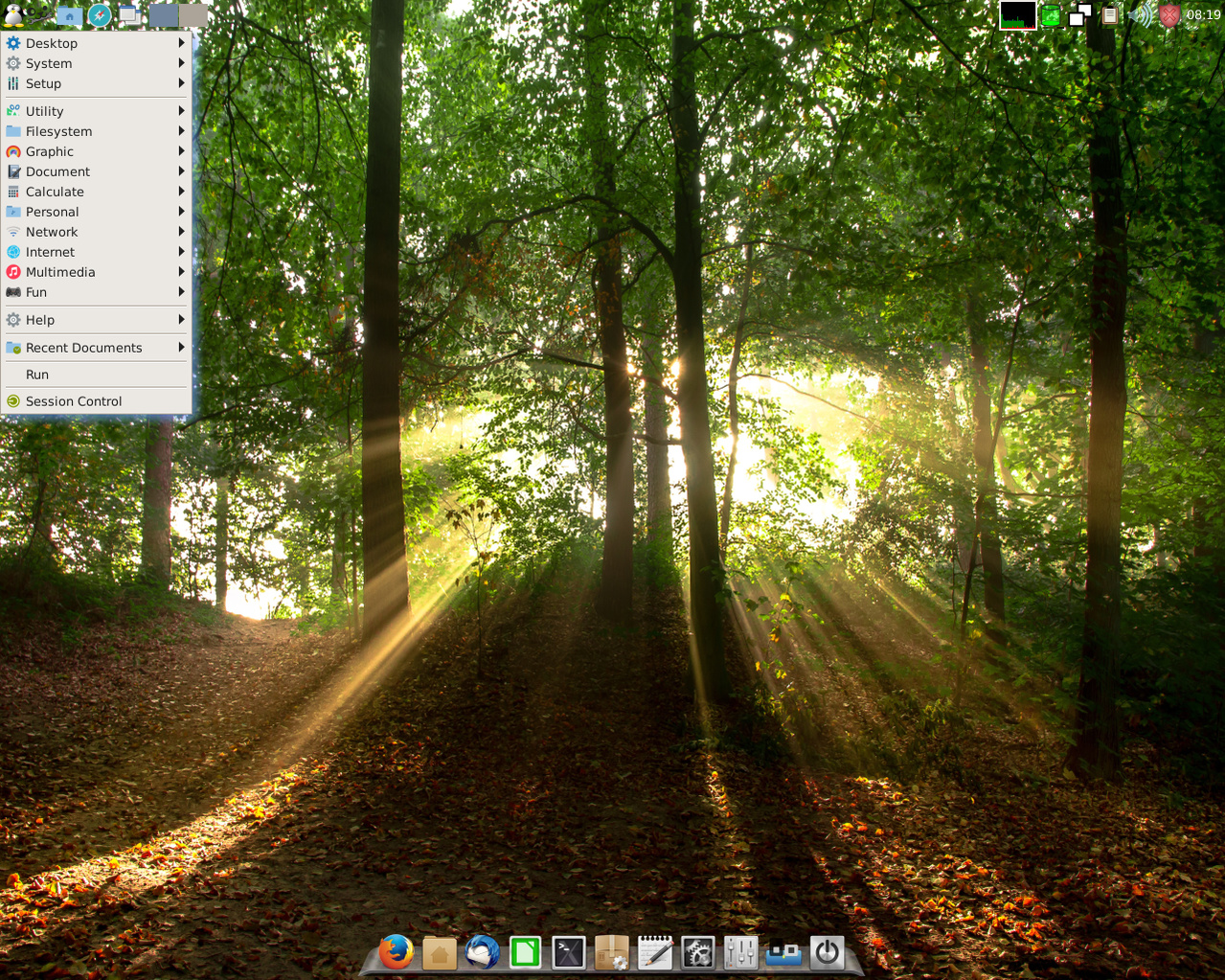
Task: Click the two white squares tray icon
Action: pyautogui.click(x=1080, y=15)
